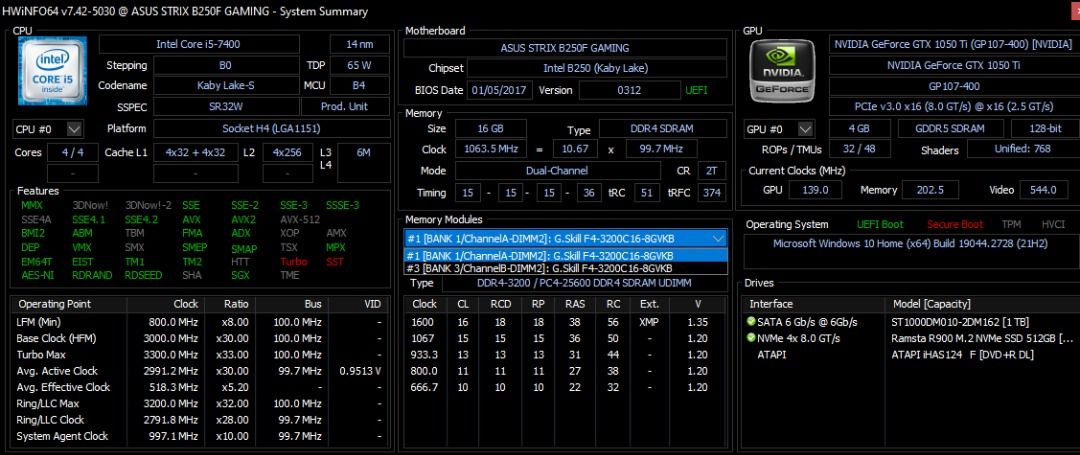This screenshot has height=455, width=1080.
Task: Click the GP107-400 GPU chip field
Action: pos(953,86)
